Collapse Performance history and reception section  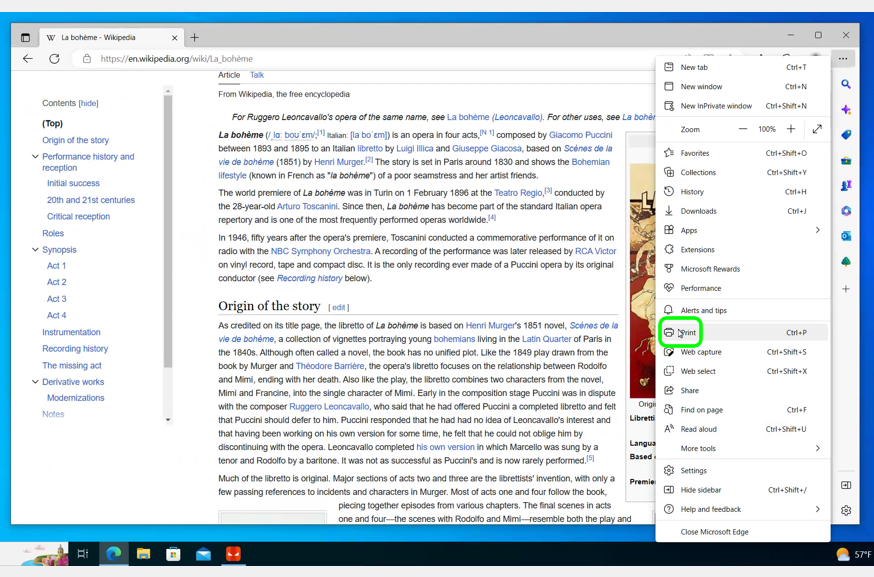(x=35, y=157)
